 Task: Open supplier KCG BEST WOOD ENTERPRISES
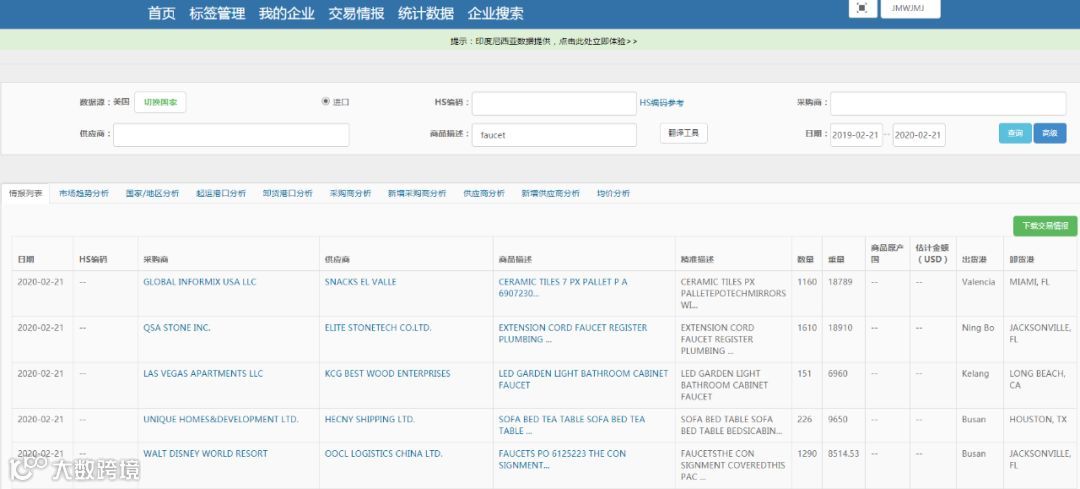pos(388,373)
